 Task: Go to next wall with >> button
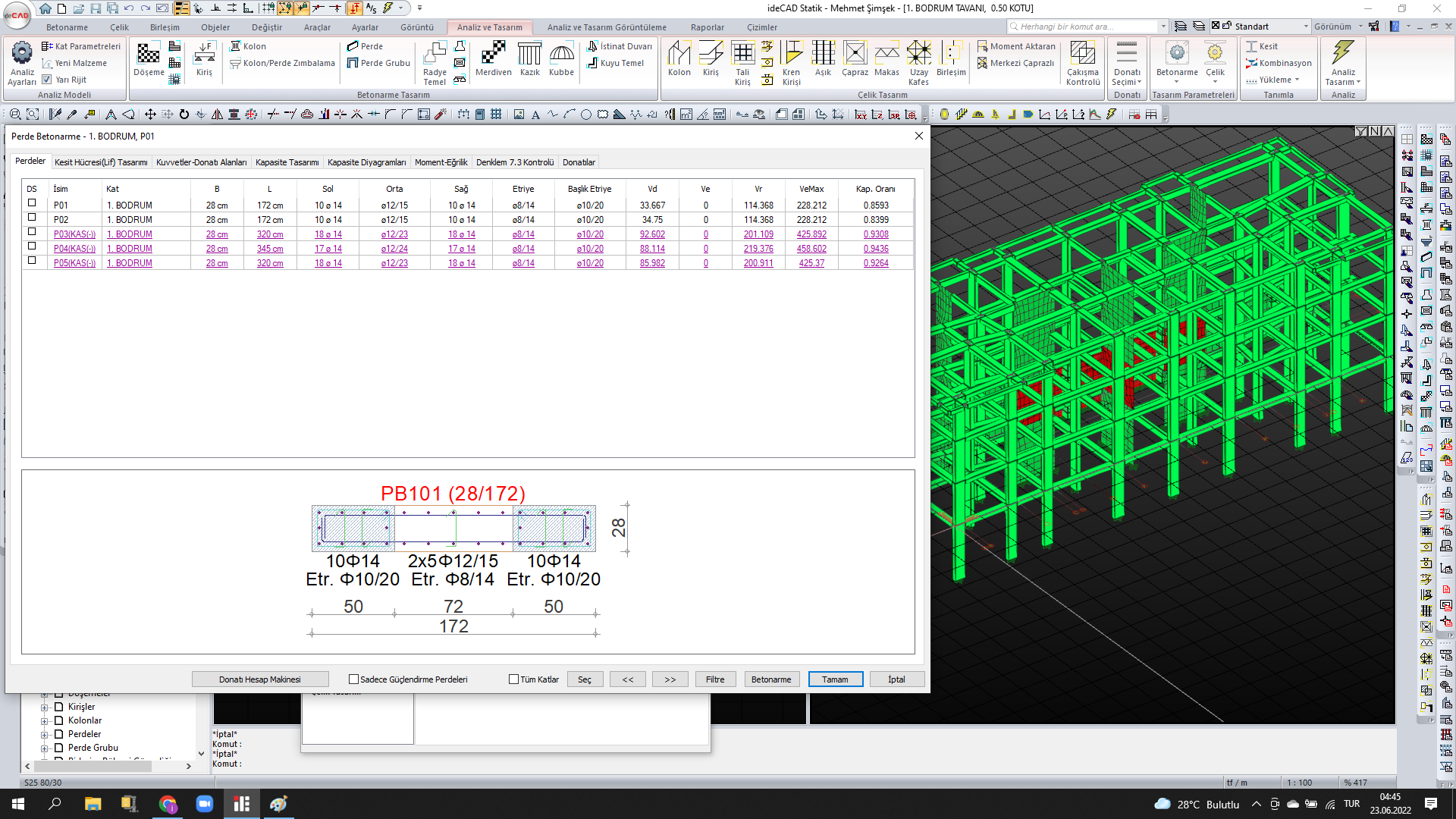670,679
